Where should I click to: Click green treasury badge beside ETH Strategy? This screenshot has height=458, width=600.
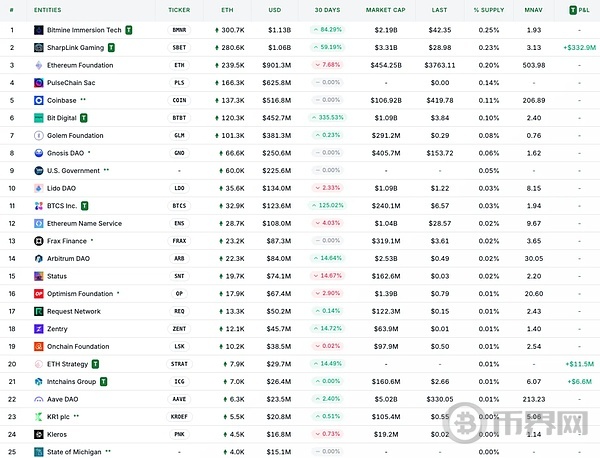click(x=96, y=364)
